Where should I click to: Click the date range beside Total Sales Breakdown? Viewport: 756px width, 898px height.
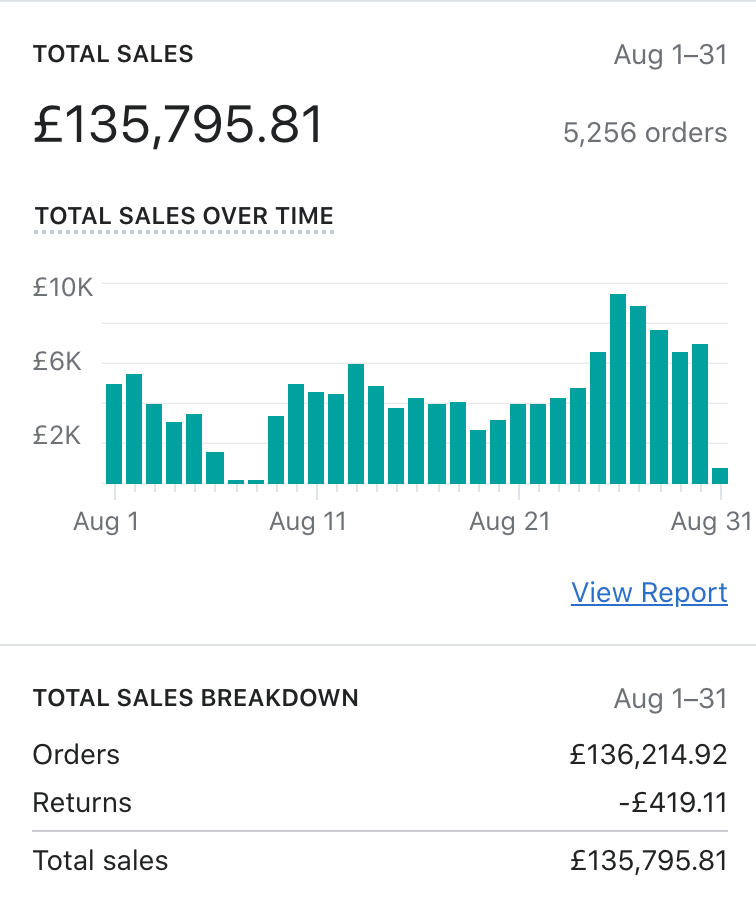[x=670, y=698]
